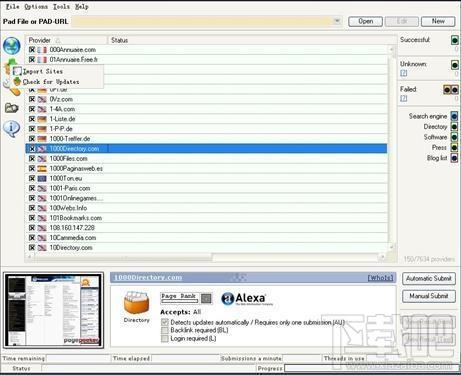Click the Page Rank indicator
Screen dimensions: 461x375
tap(186, 298)
